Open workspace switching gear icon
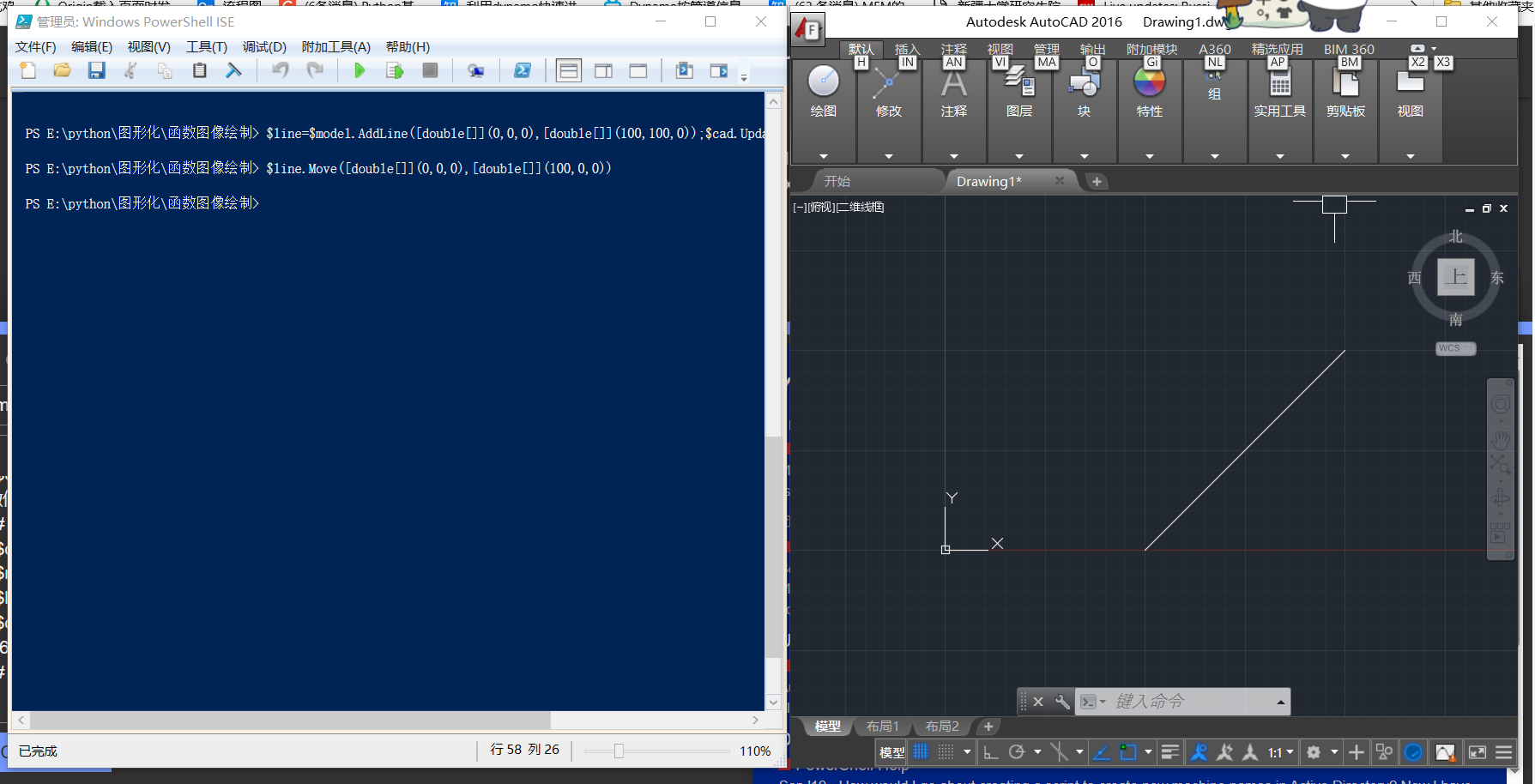Viewport: 1535px width, 784px height. [1314, 752]
